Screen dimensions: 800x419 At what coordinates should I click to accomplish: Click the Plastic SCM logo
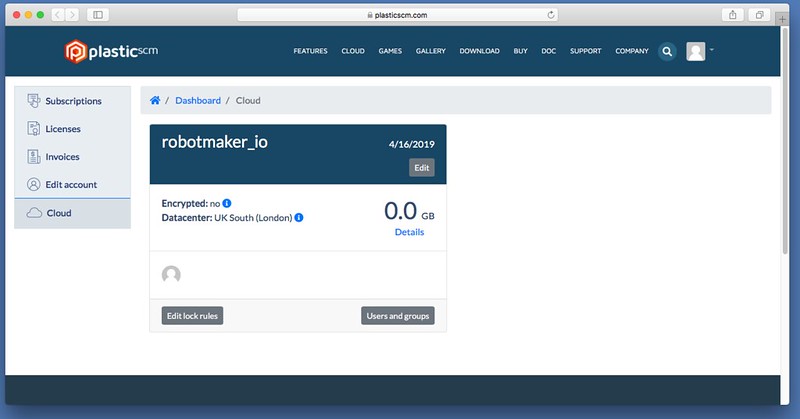point(111,51)
